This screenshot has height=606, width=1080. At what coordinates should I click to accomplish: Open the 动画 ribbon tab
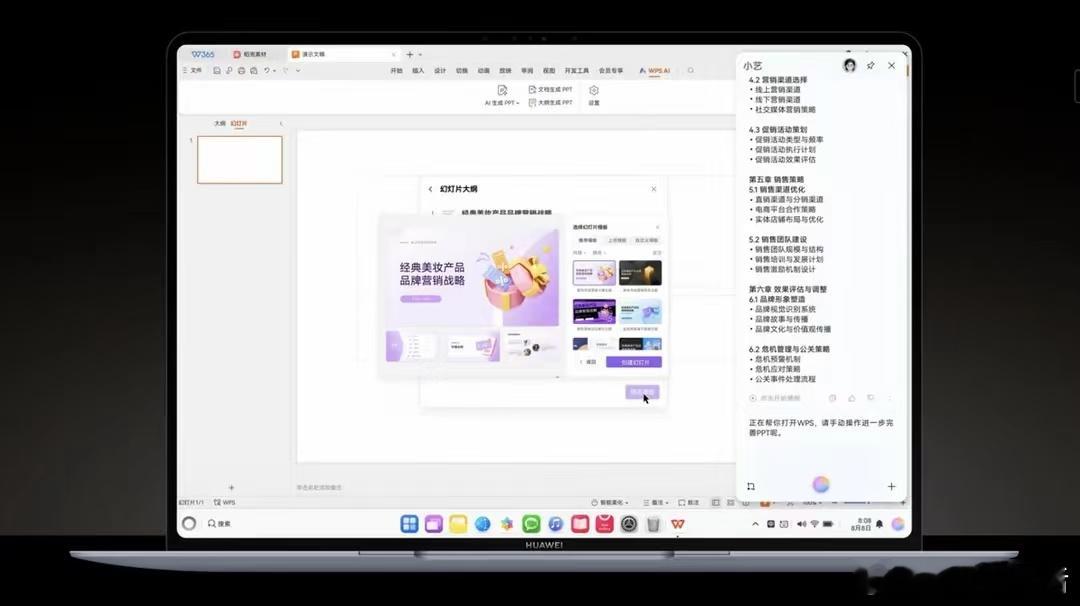(484, 70)
